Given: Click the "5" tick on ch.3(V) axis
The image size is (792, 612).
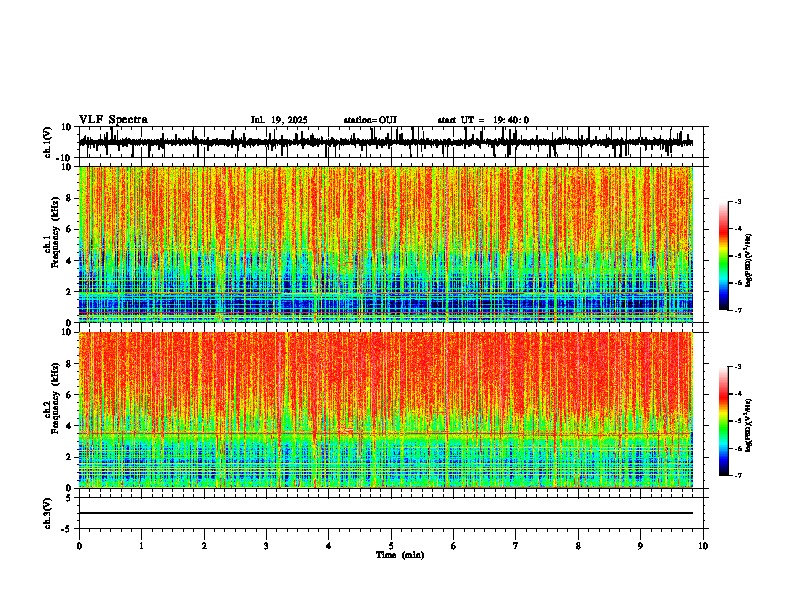Looking at the screenshot, I should 70,498.
